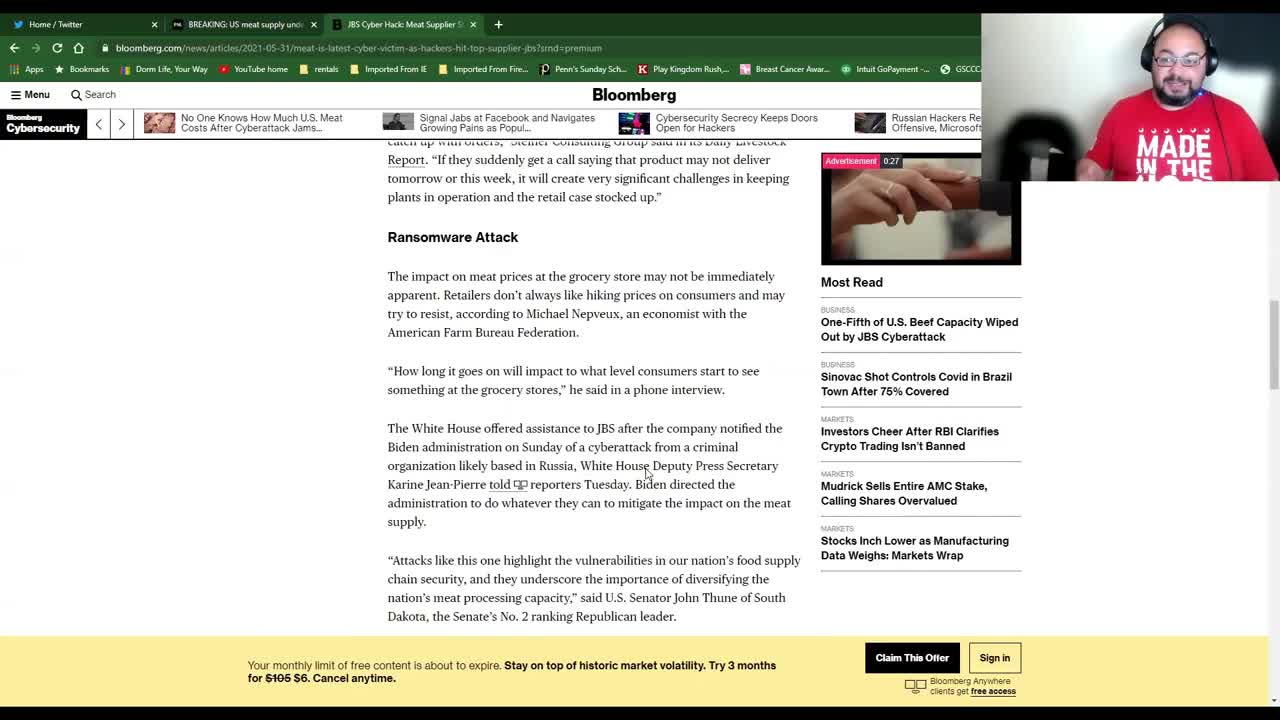Follow the free access link
Screen dimensions: 1280x720
993,692
